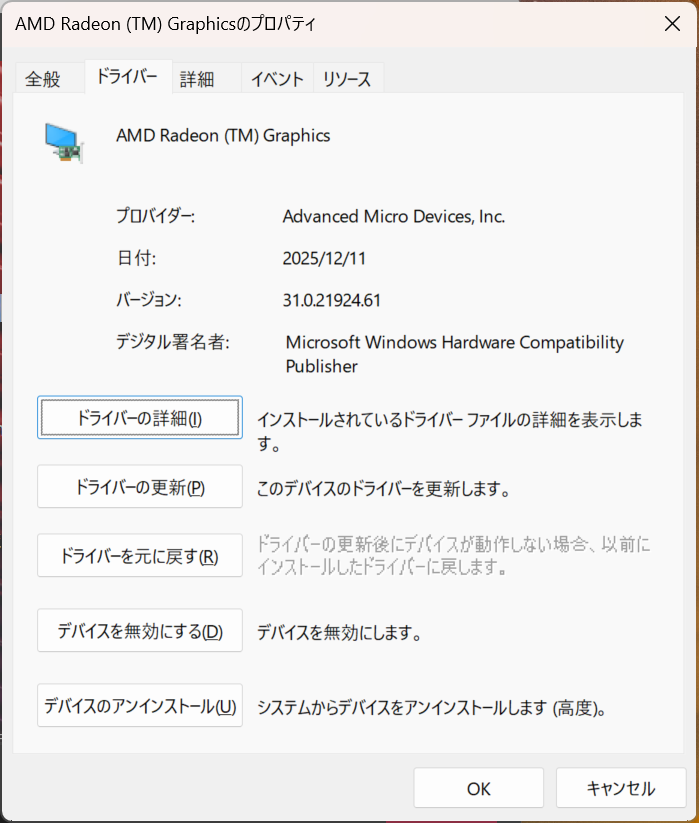
Task: Go to the イベント tab
Action: [277, 79]
